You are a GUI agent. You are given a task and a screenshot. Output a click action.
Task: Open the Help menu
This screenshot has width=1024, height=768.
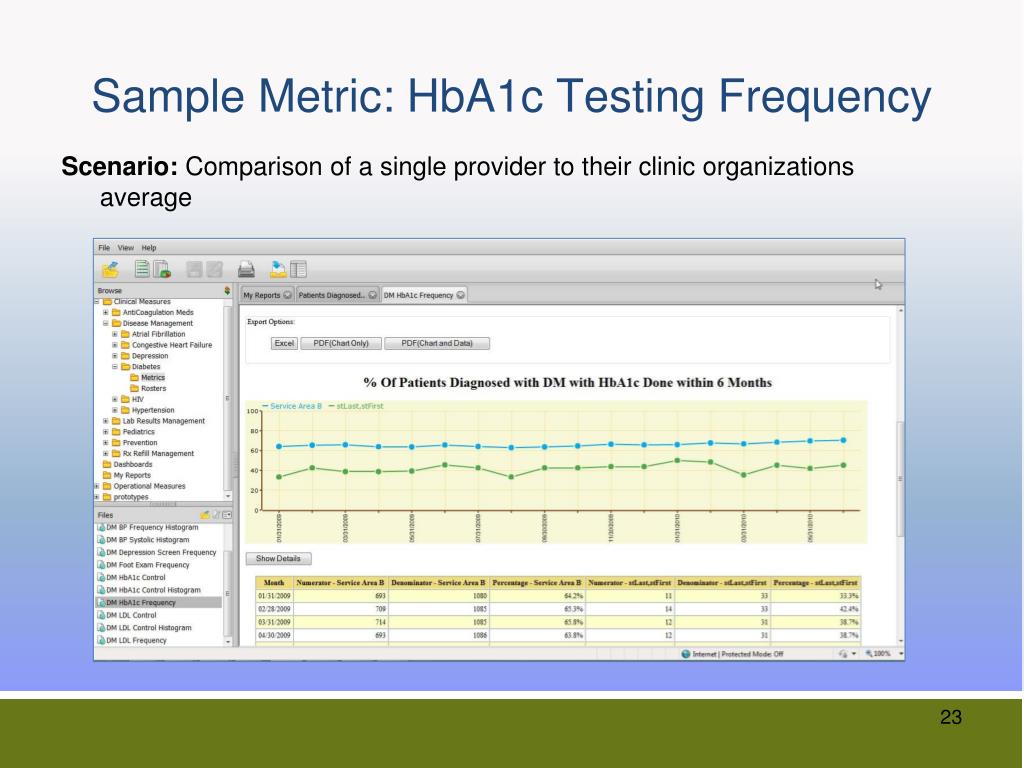click(149, 248)
